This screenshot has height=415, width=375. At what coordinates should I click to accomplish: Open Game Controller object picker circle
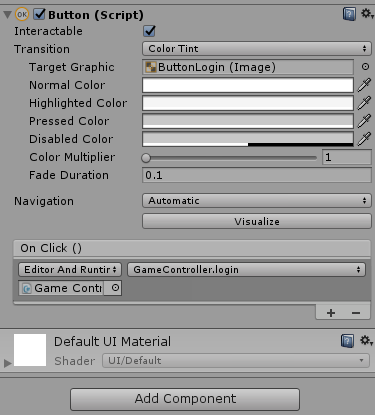pos(115,288)
